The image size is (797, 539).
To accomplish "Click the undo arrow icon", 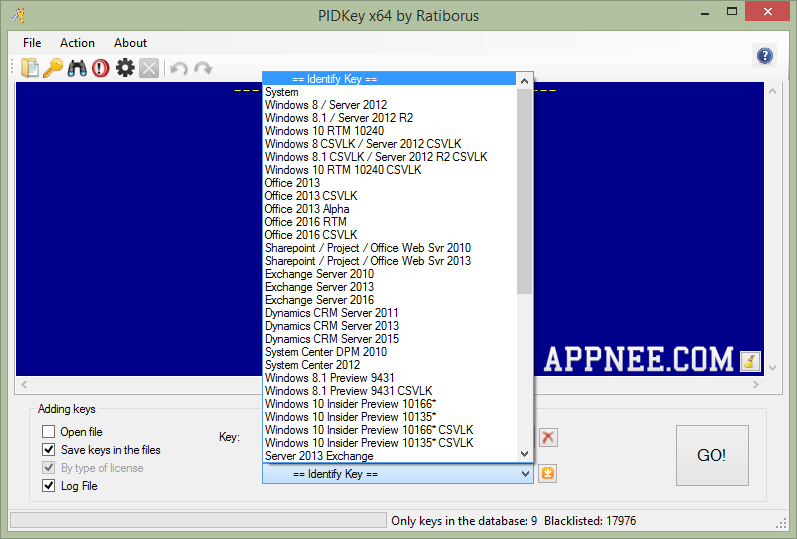I will (x=179, y=68).
